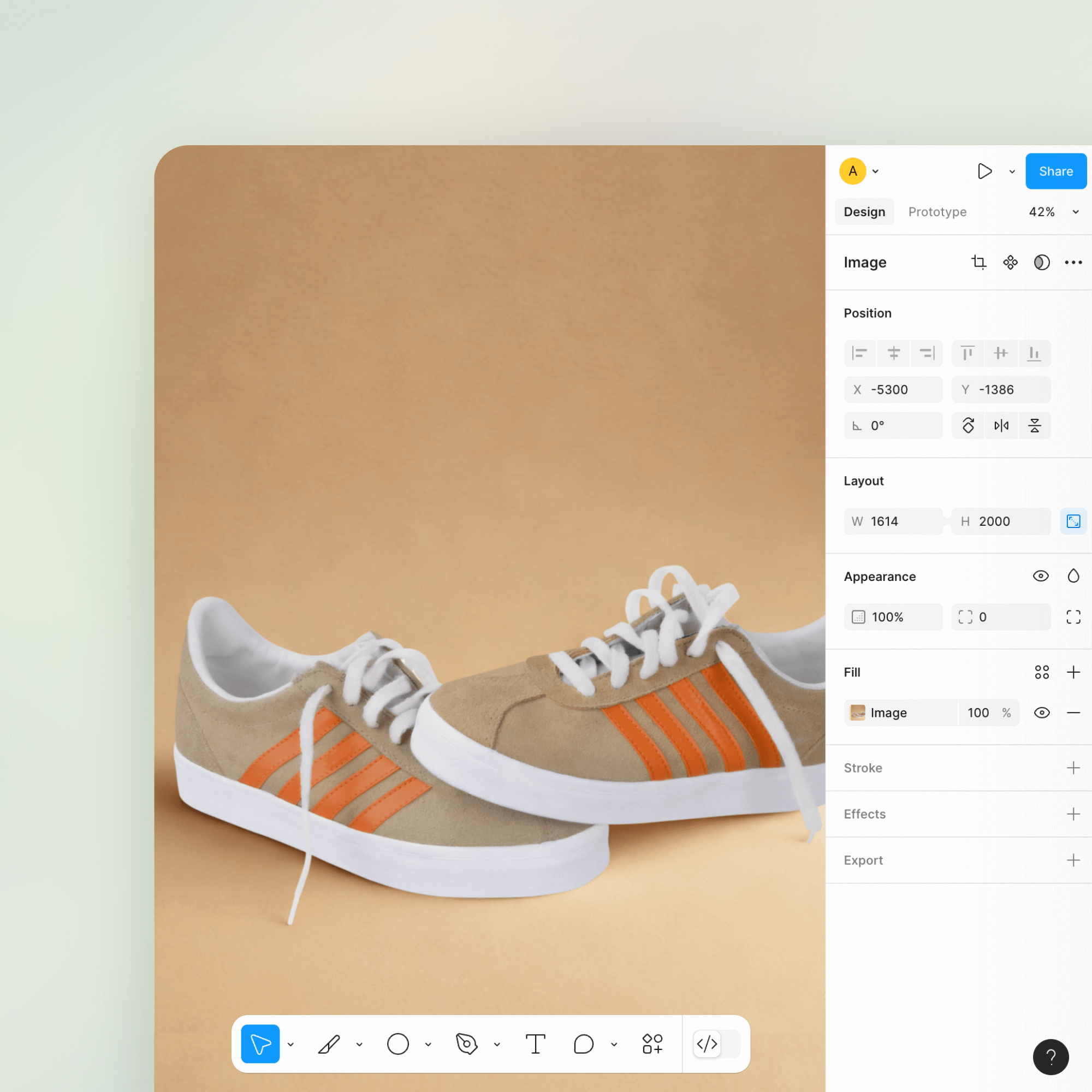Expand the user avatar menu chevron
Viewport: 1092px width, 1092px height.
876,171
